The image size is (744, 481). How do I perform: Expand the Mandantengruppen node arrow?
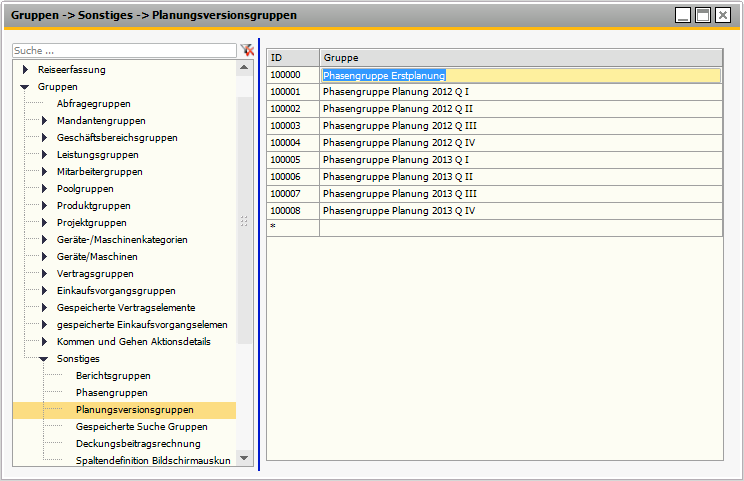(x=44, y=121)
